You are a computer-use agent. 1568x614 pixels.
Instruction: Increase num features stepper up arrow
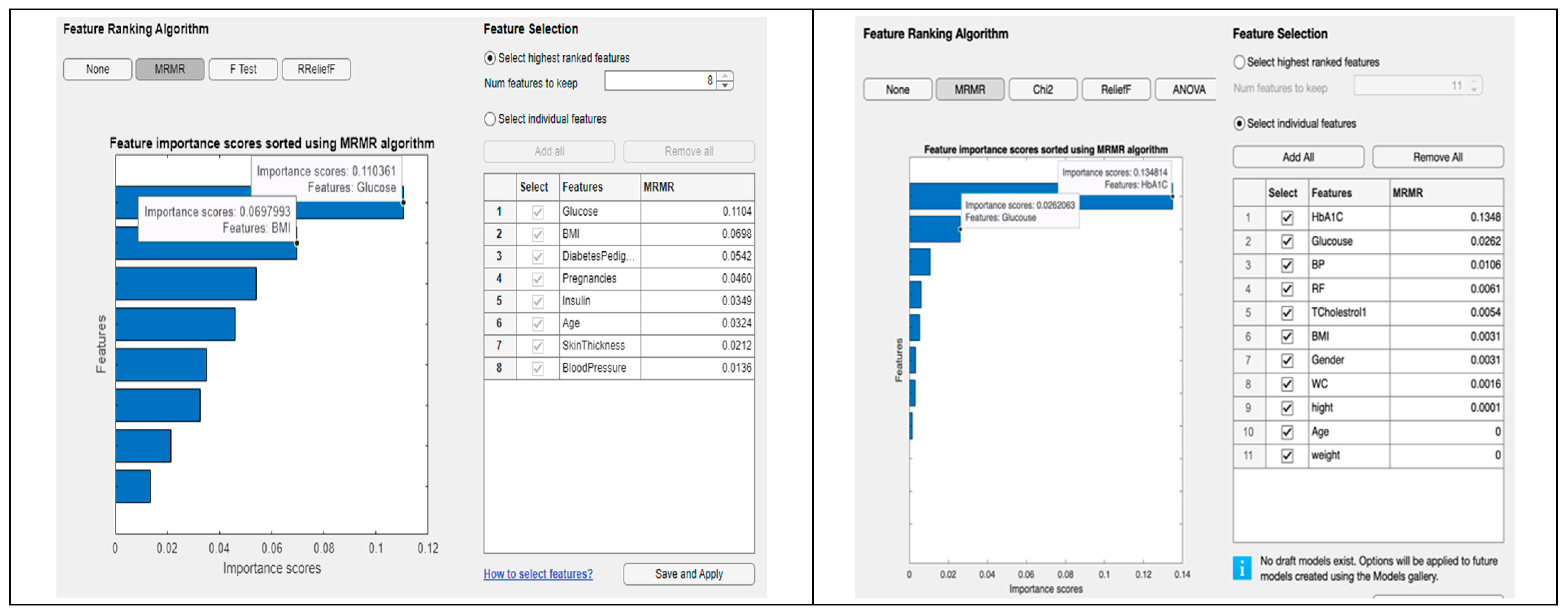tap(725, 76)
